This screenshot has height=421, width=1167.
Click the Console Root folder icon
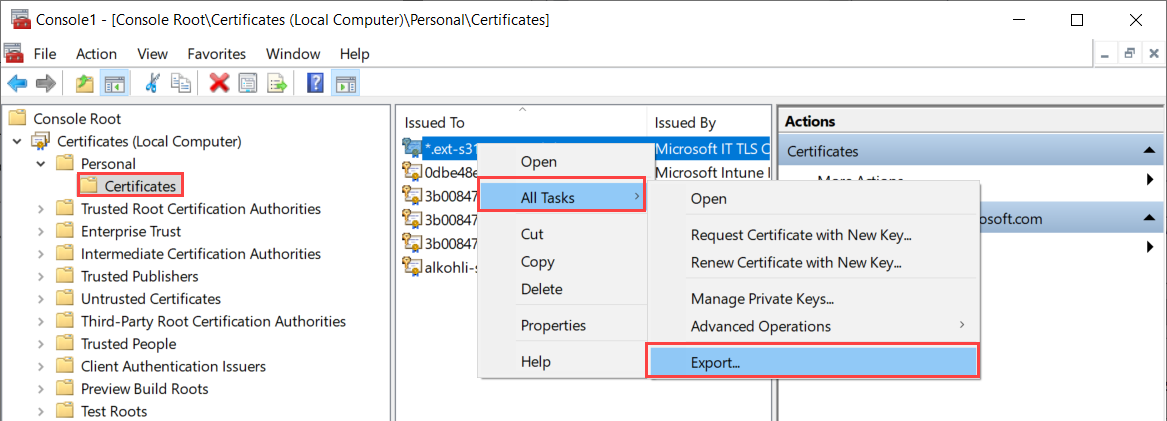click(18, 118)
